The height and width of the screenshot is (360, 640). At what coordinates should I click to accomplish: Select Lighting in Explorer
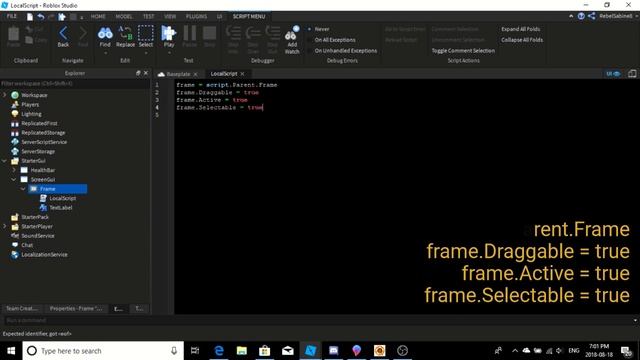coord(31,114)
